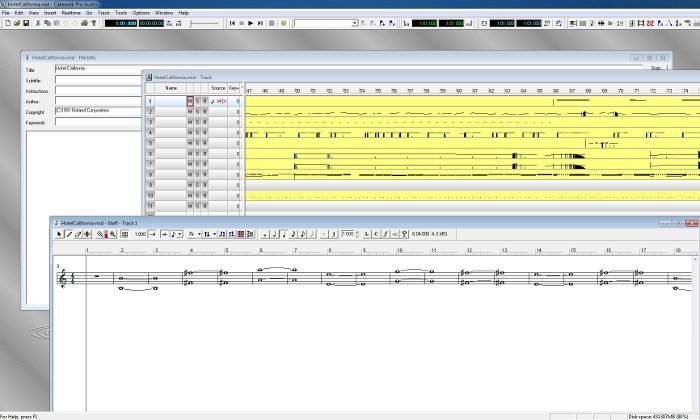Mute track 10 with its M button

click(x=190, y=195)
